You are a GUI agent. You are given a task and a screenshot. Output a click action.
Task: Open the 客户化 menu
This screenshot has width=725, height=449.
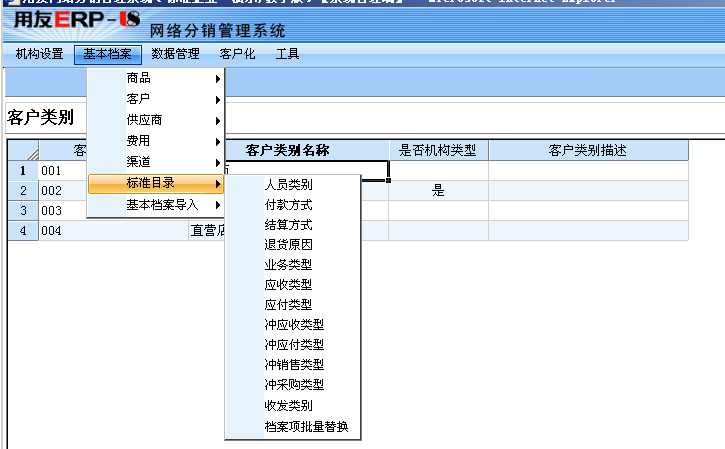(x=237, y=54)
